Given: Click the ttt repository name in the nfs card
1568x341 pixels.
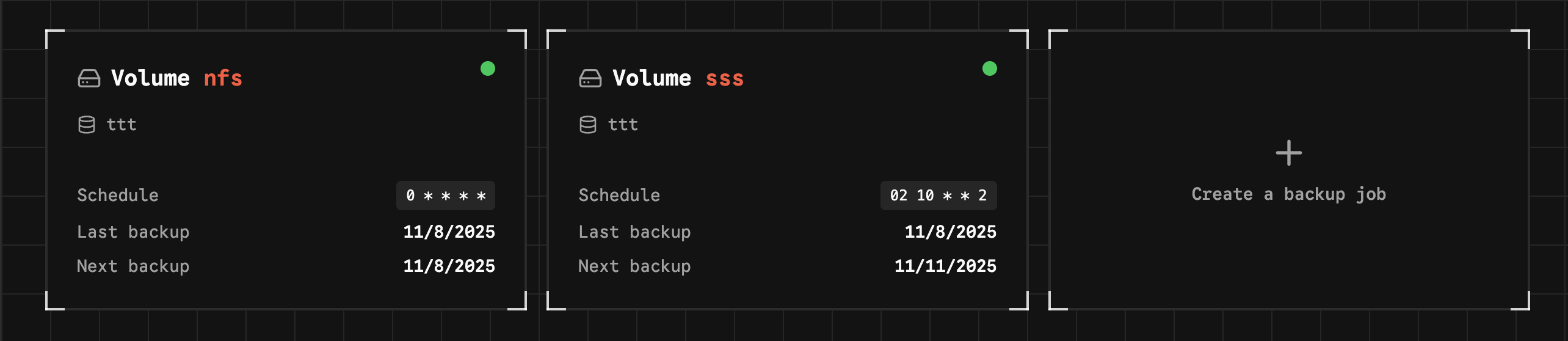Looking at the screenshot, I should coord(122,125).
